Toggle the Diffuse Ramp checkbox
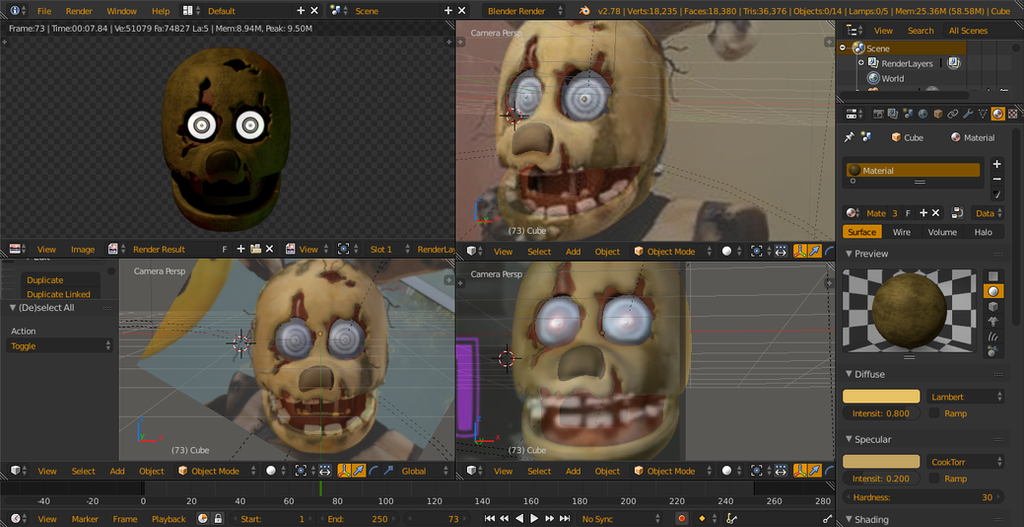Screen dimensions: 1024x527 pyautogui.click(x=934, y=413)
